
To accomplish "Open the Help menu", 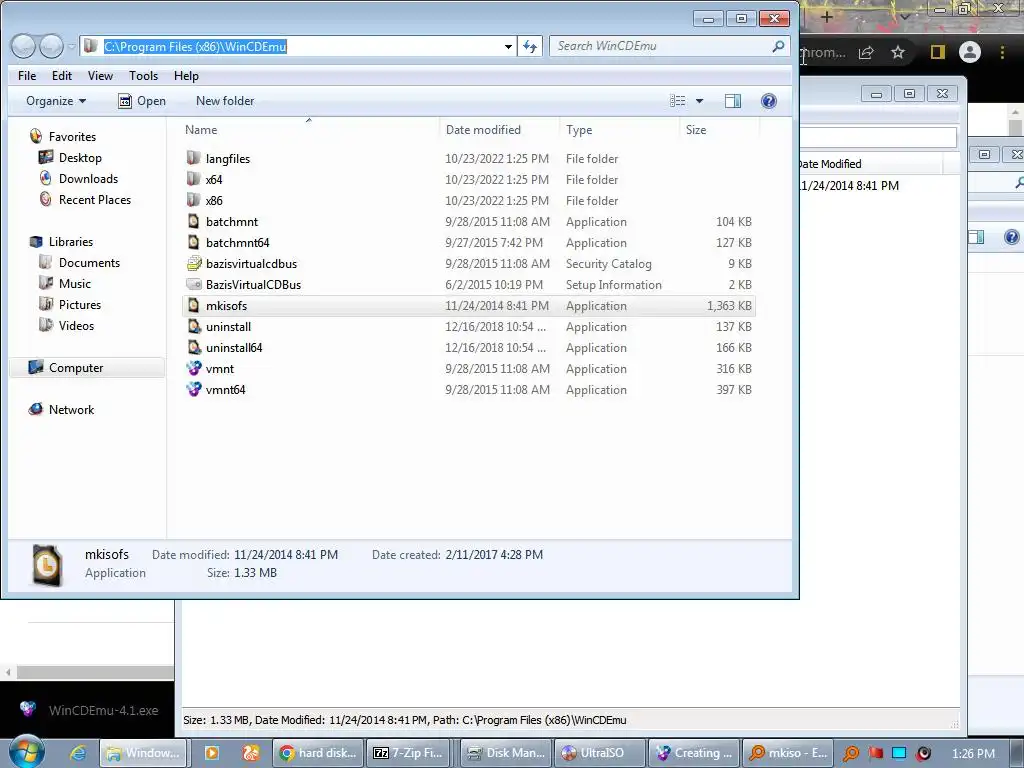I will pyautogui.click(x=186, y=76).
